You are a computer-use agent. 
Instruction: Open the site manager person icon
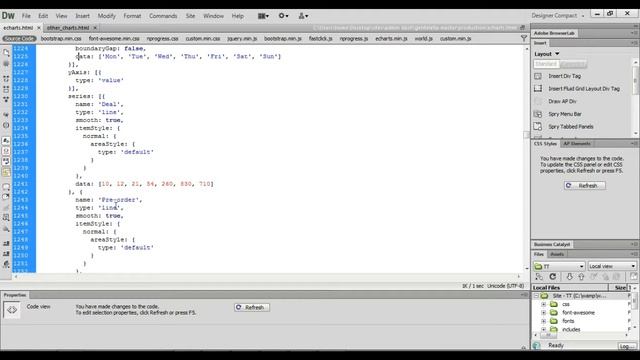click(303, 16)
